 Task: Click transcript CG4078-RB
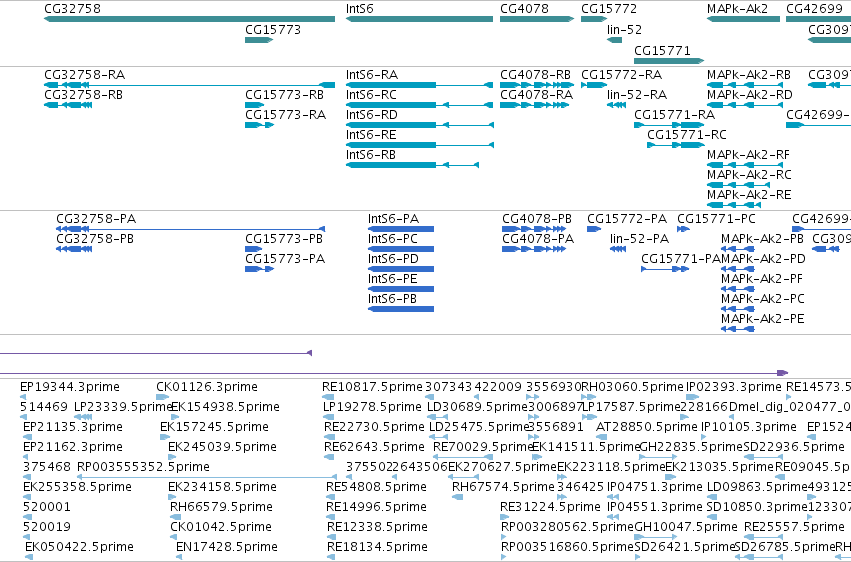tap(537, 85)
